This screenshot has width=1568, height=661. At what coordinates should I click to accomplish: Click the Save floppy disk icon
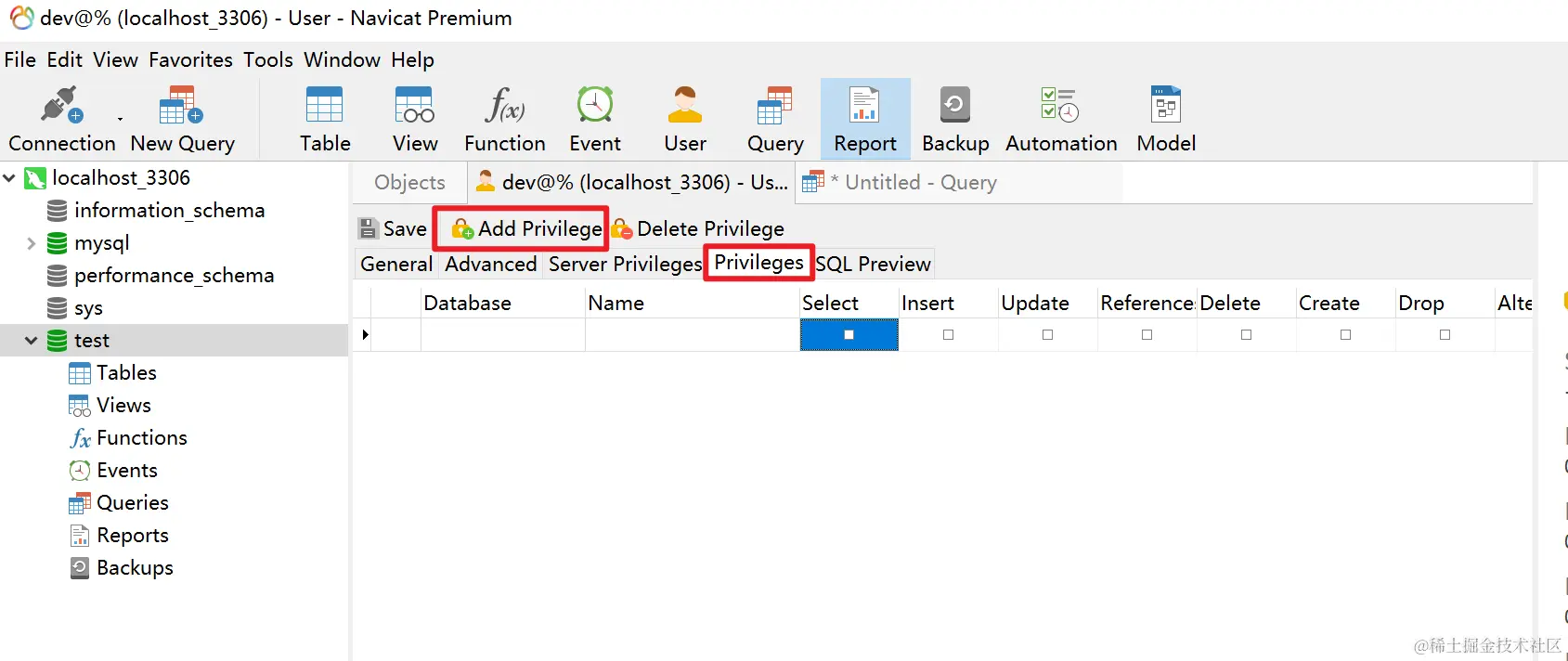point(369,228)
